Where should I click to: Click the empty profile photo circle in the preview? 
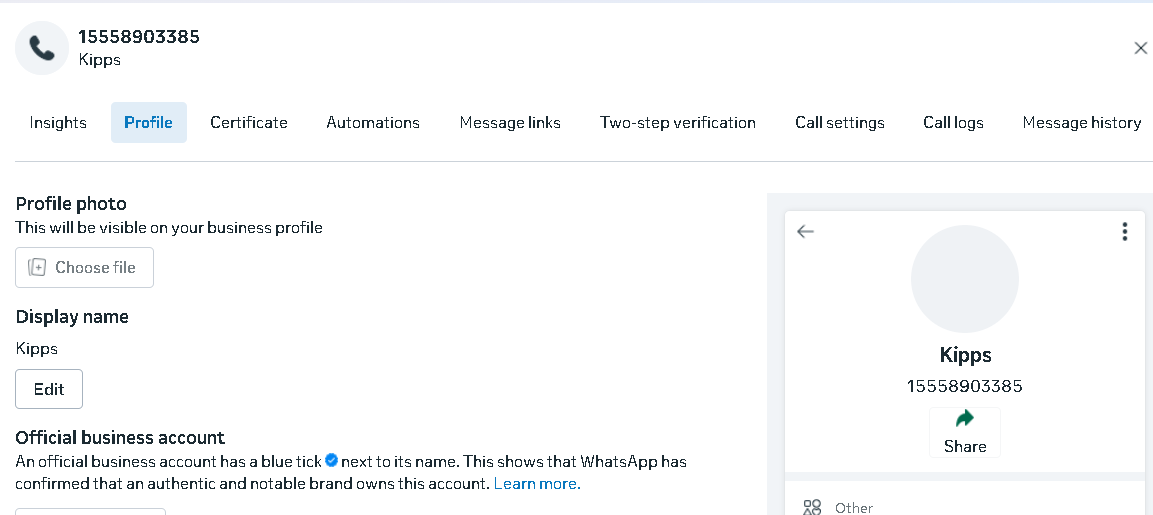coord(965,279)
